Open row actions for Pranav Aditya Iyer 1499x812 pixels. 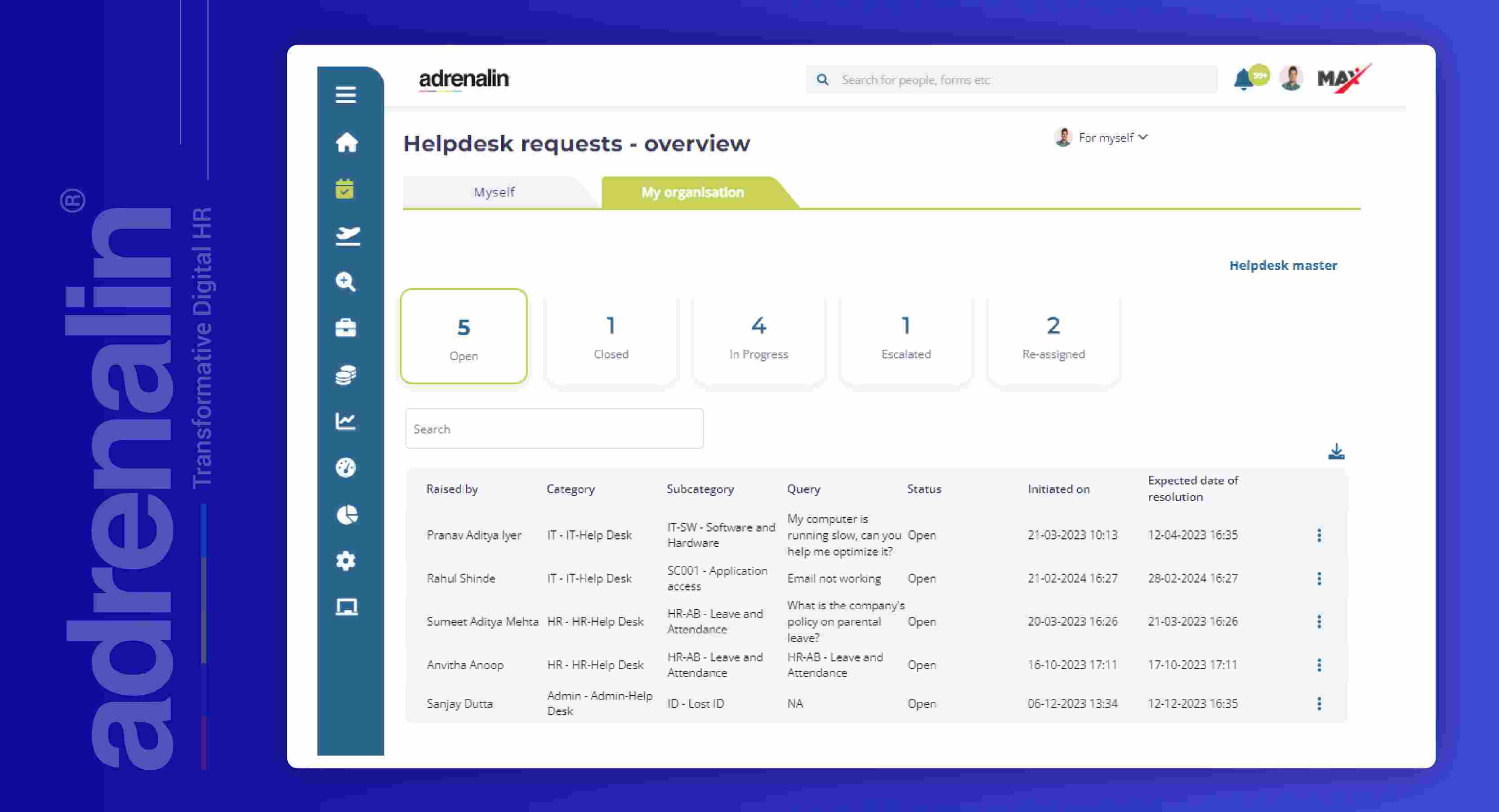click(1319, 535)
